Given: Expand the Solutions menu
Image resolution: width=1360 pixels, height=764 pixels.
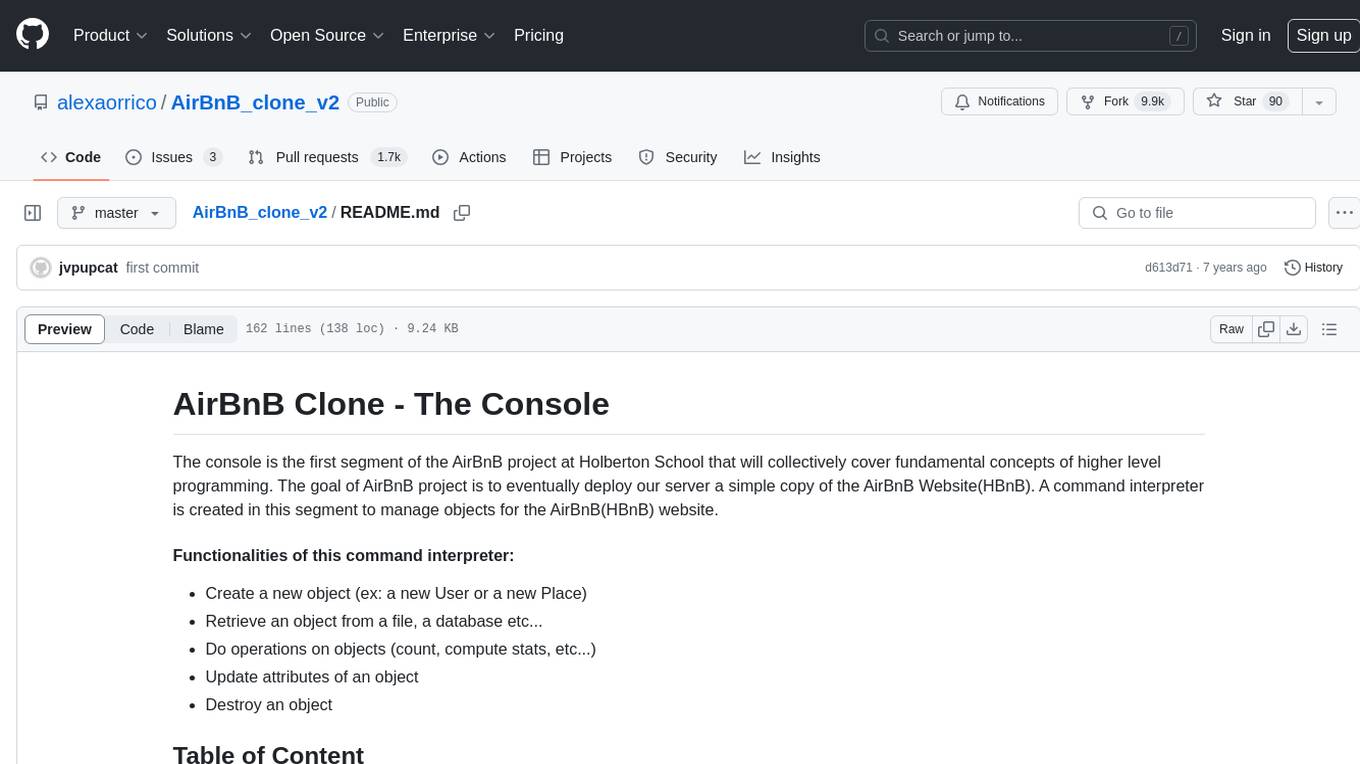Looking at the screenshot, I should [x=208, y=35].
